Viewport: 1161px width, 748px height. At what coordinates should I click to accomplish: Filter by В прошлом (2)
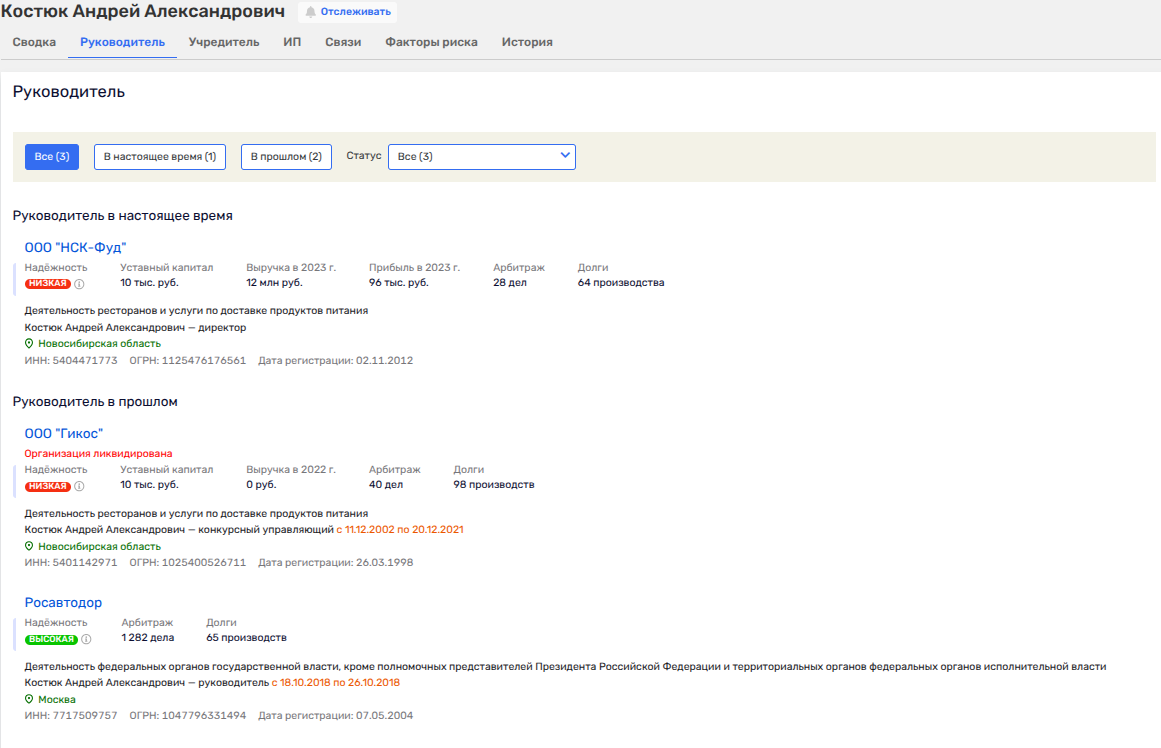(x=286, y=157)
